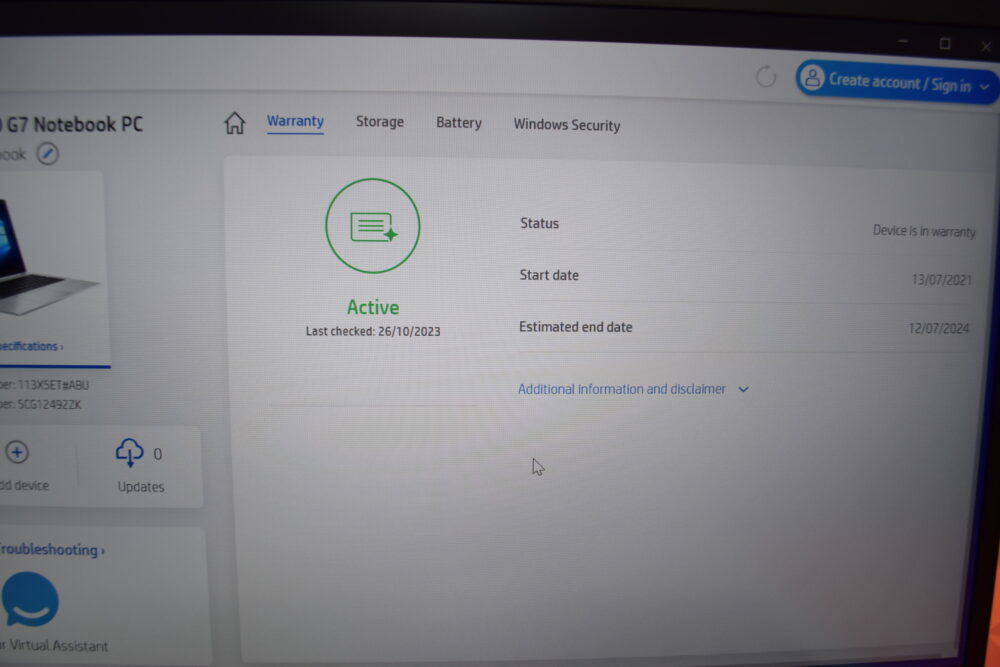The width and height of the screenshot is (1000, 667).
Task: Click the refresh spinner icon
Action: pos(765,77)
